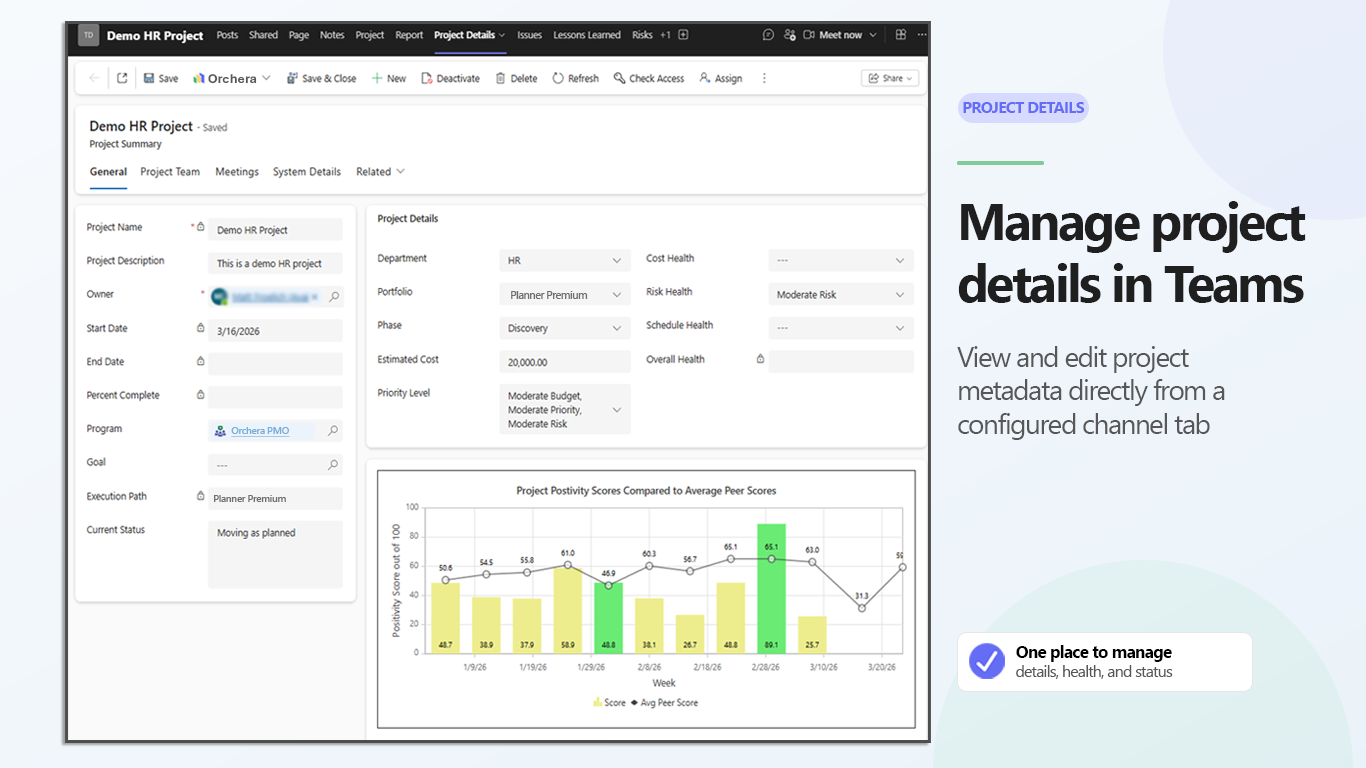This screenshot has width=1366, height=768.
Task: Open the Phase dropdown showing Discovery
Action: click(x=565, y=328)
